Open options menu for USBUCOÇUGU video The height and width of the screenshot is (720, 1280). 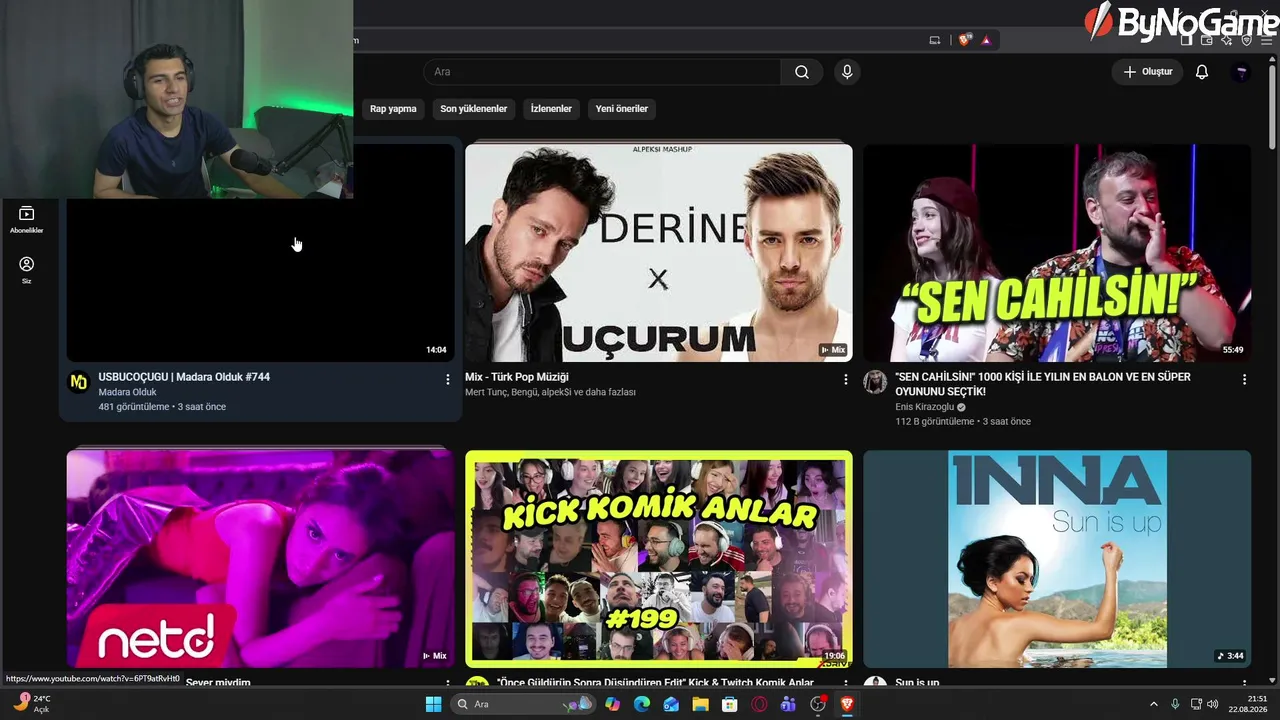[447, 379]
